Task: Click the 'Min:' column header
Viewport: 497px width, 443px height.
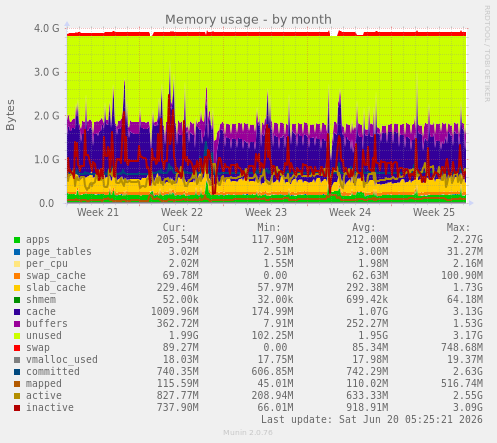Action: click(269, 228)
